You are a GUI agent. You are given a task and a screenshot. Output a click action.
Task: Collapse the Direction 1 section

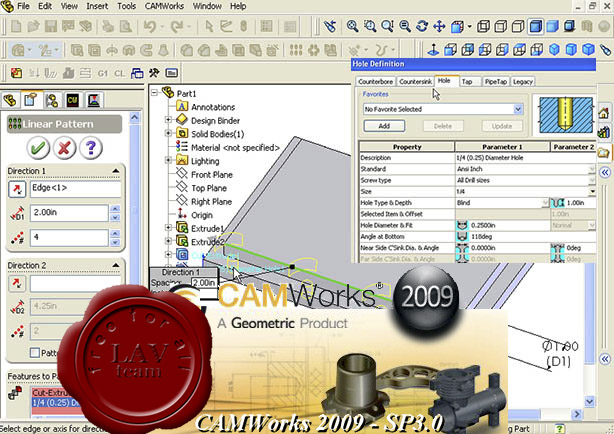[x=116, y=171]
